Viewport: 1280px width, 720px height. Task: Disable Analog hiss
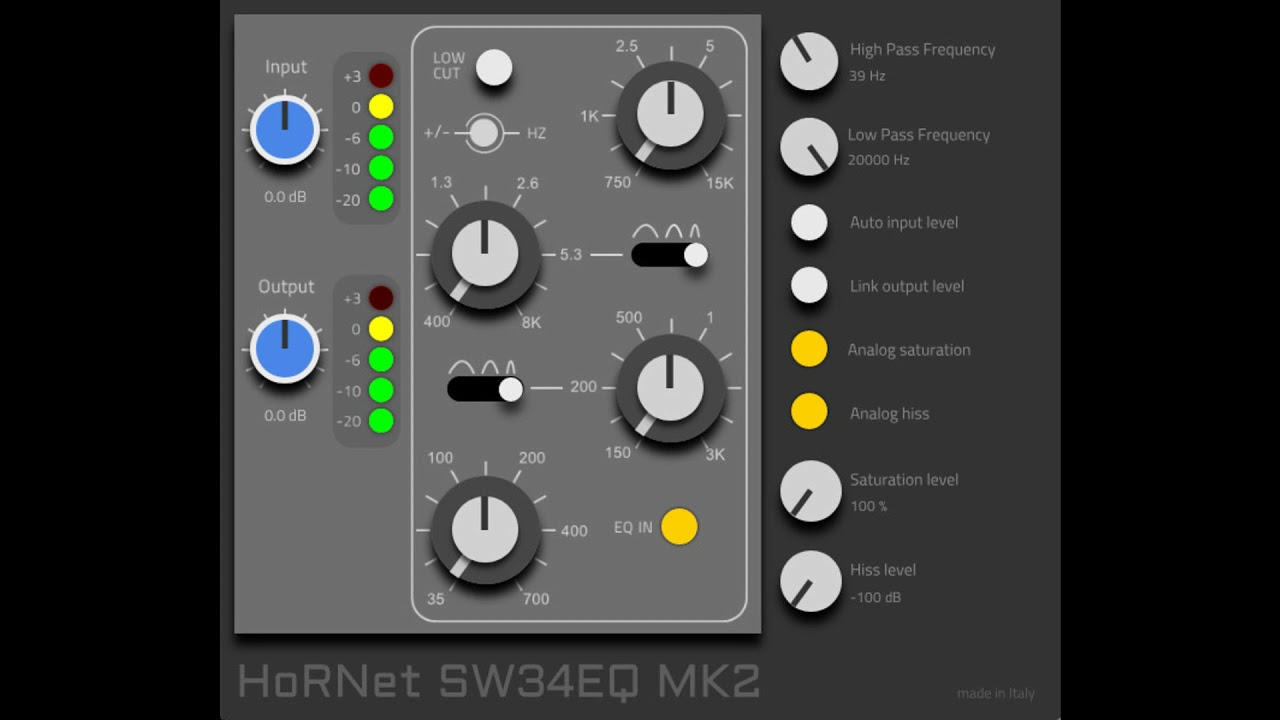[x=808, y=411]
